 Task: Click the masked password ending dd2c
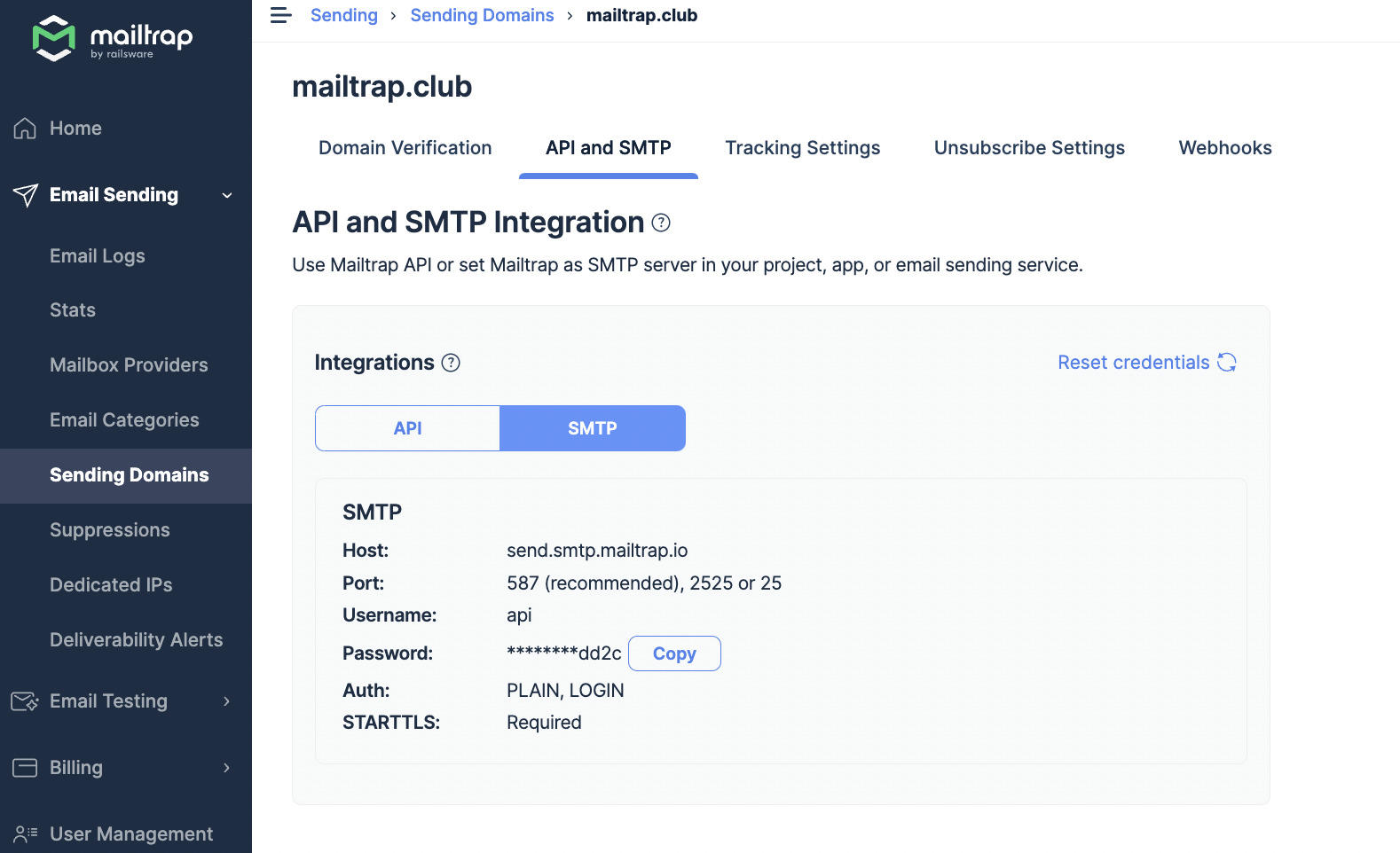(563, 653)
